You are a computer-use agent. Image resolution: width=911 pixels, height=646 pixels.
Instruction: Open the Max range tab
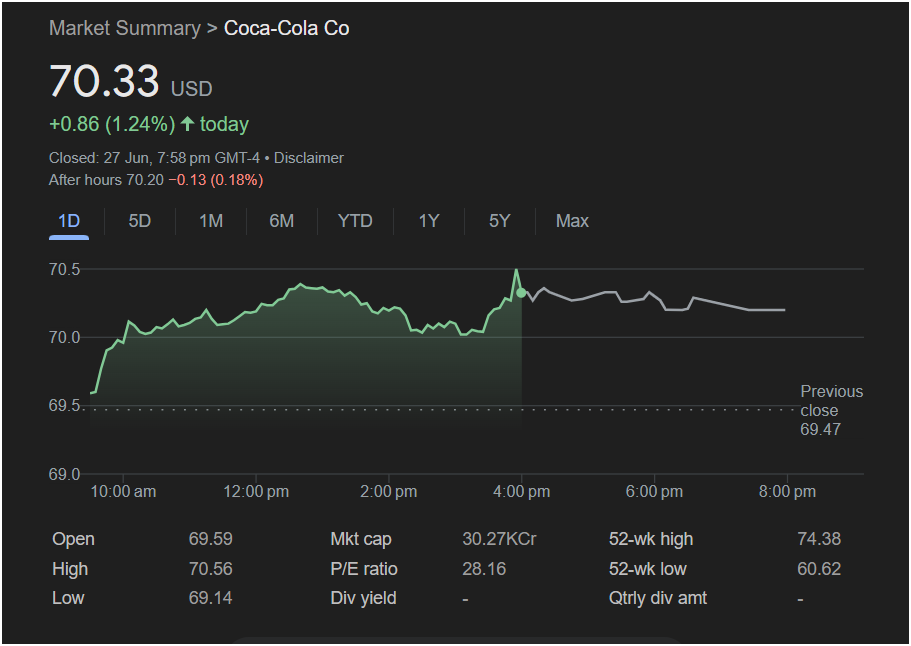point(572,221)
